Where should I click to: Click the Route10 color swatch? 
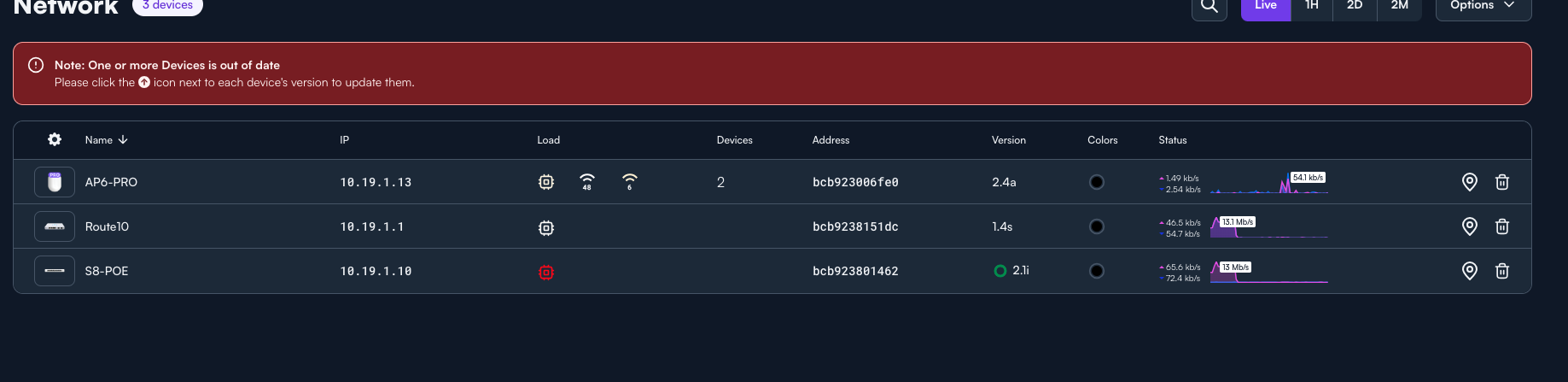(1097, 226)
